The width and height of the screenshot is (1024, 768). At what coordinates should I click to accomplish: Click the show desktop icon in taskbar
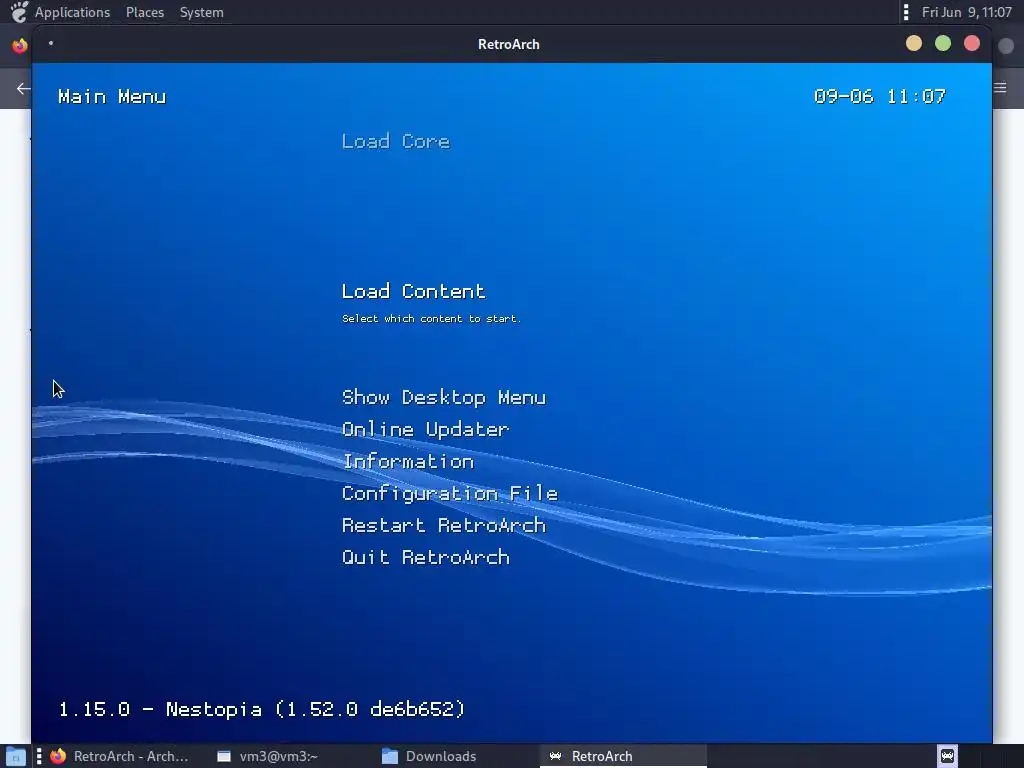click(15, 756)
